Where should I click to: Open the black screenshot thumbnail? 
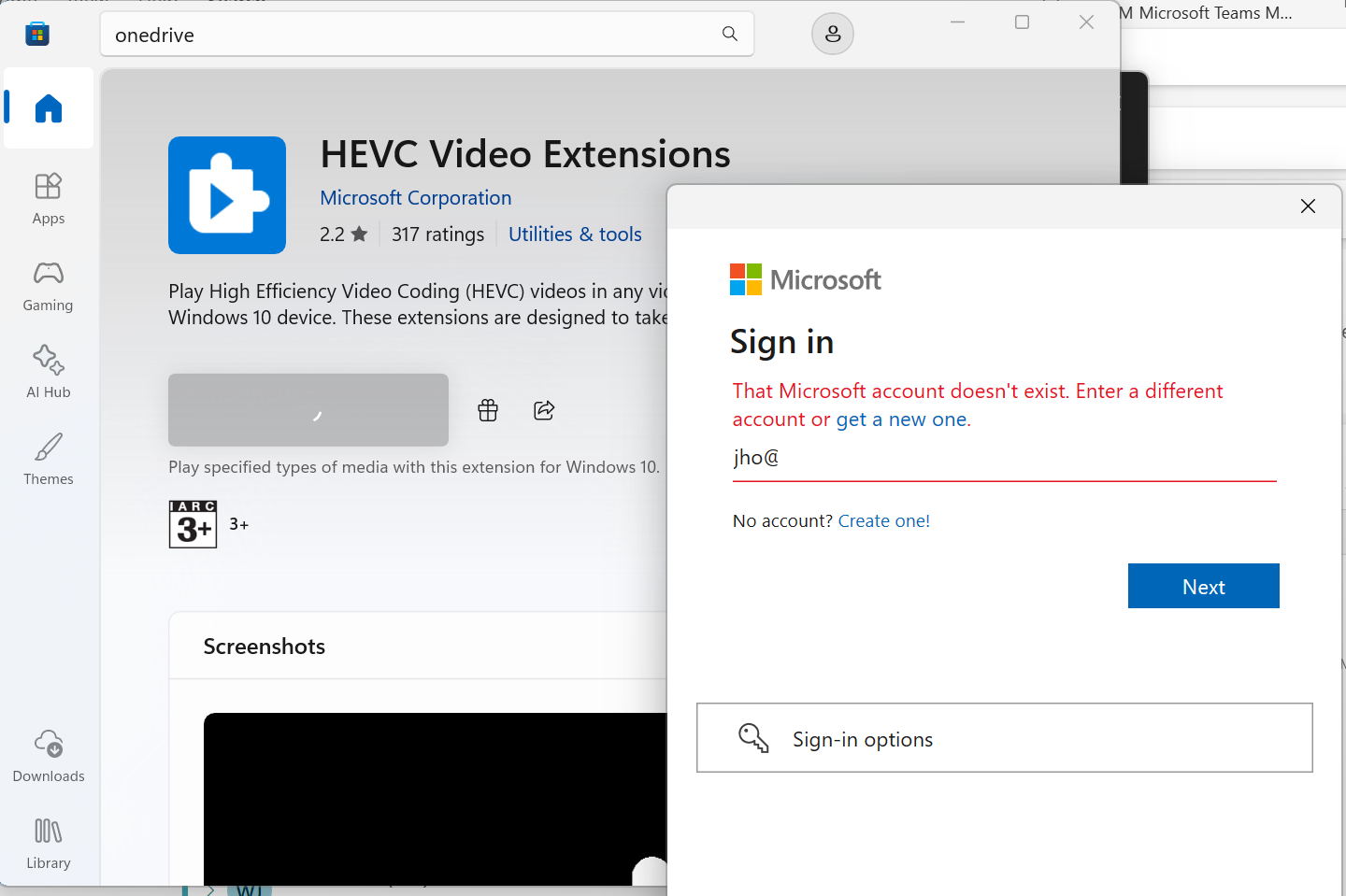coord(436,799)
